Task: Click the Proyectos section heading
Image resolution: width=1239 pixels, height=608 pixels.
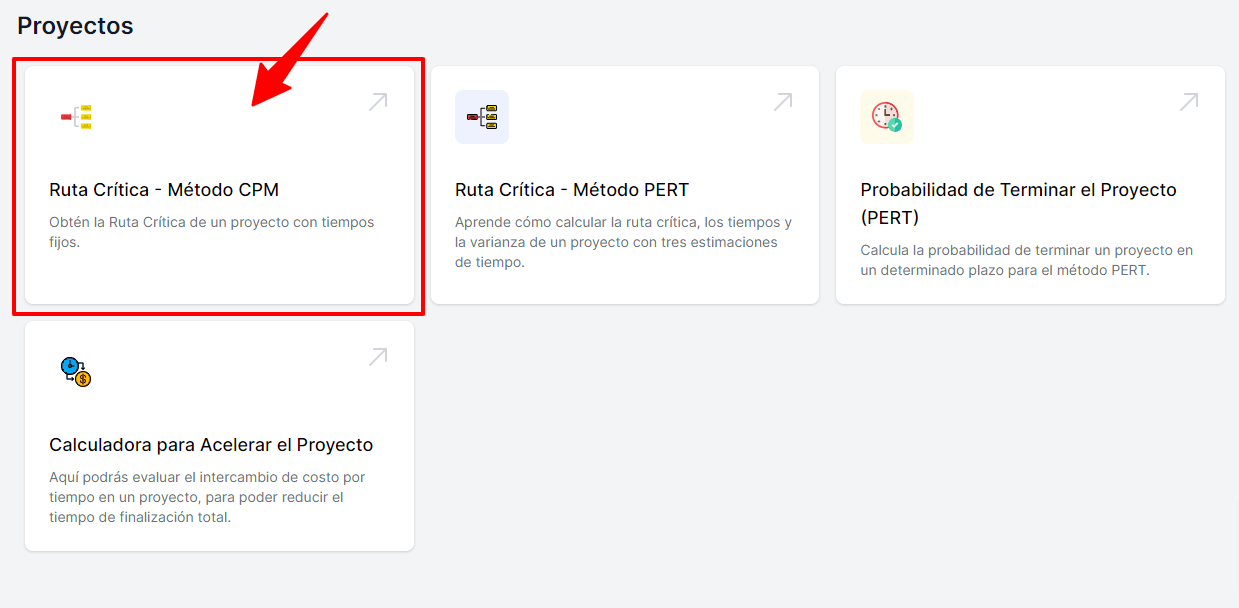Action: 75,26
